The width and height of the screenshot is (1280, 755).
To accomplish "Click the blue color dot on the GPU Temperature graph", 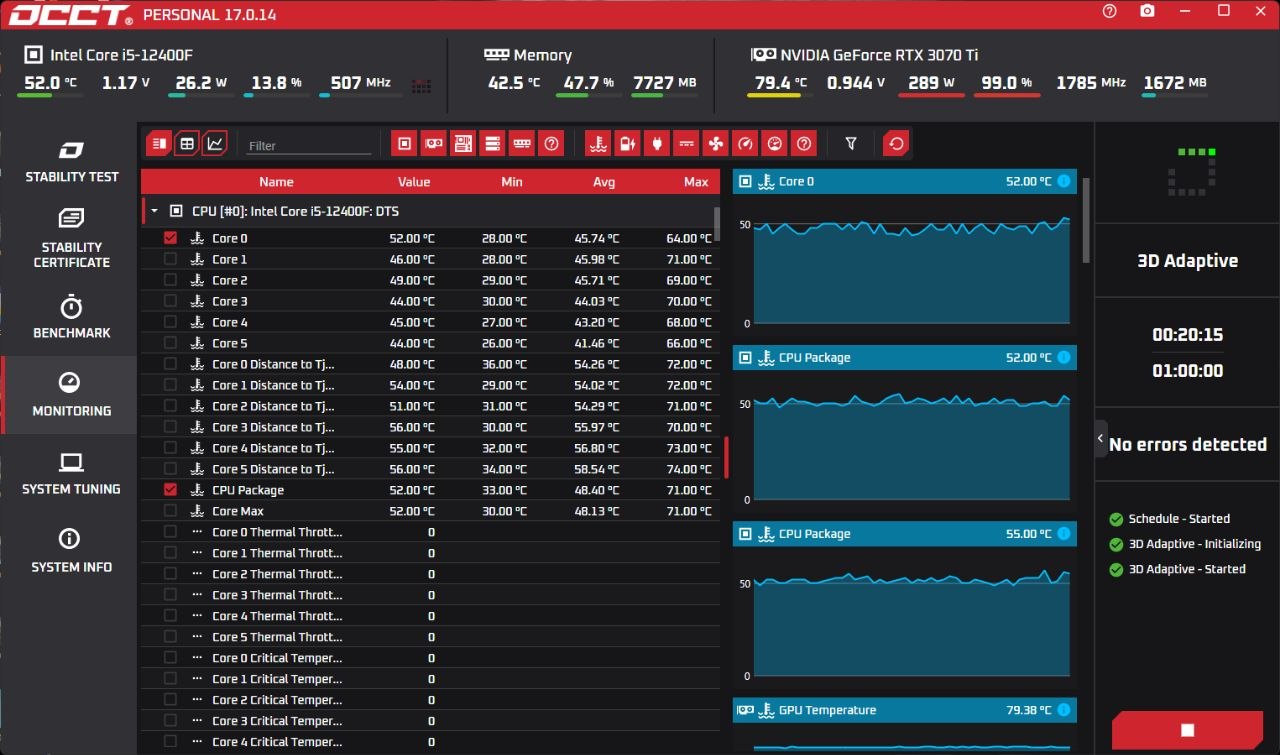I will click(x=1063, y=710).
